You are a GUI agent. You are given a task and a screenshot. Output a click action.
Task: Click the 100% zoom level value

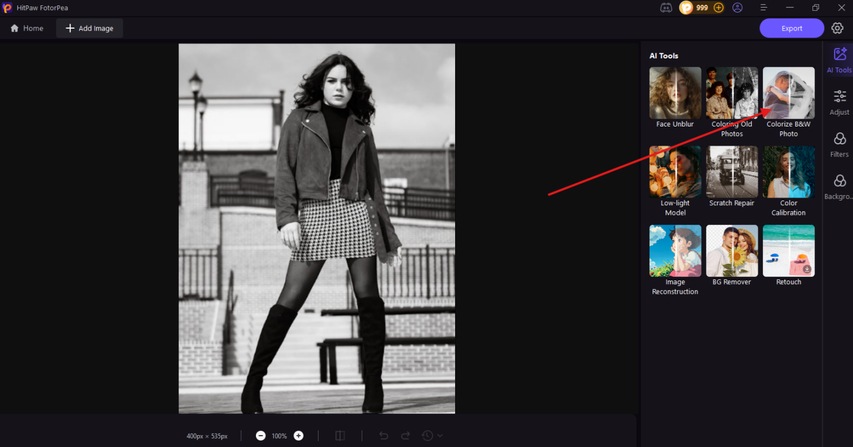(279, 436)
